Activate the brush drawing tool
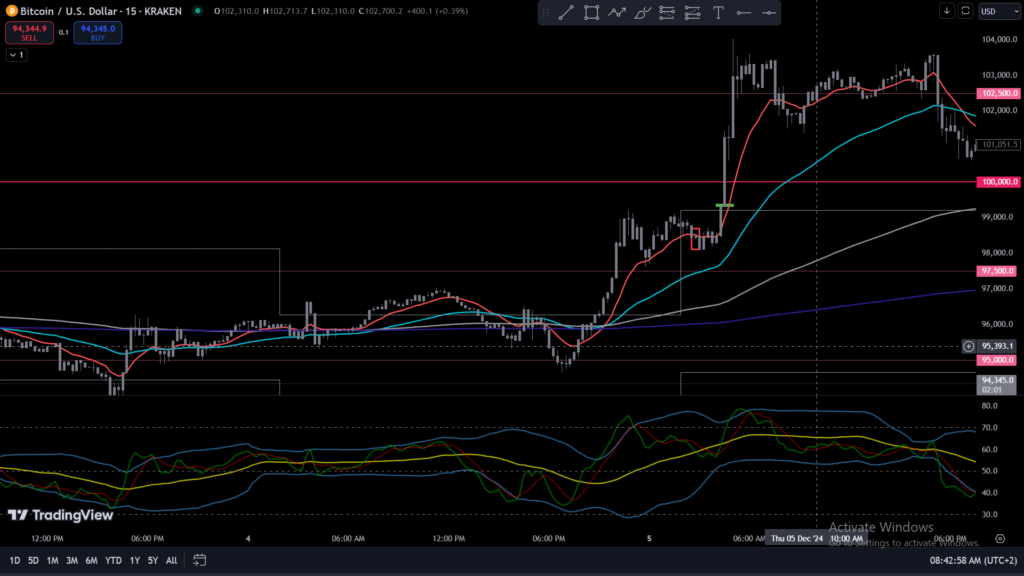 coord(643,13)
